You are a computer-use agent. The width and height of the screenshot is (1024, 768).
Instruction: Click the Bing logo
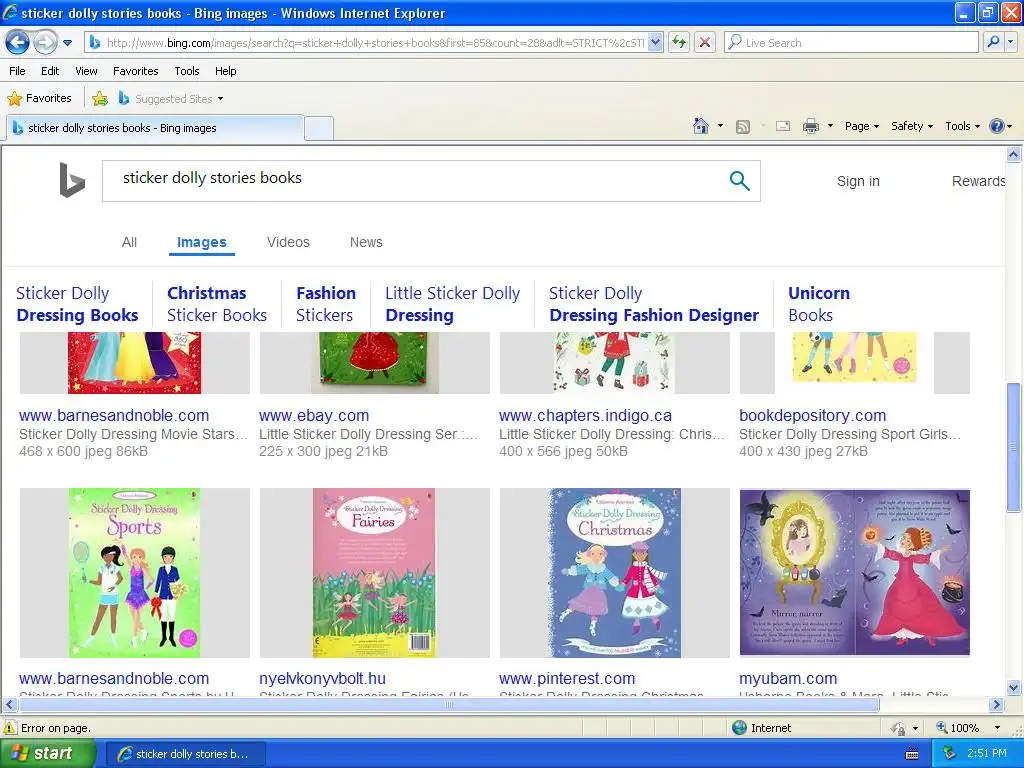click(72, 180)
